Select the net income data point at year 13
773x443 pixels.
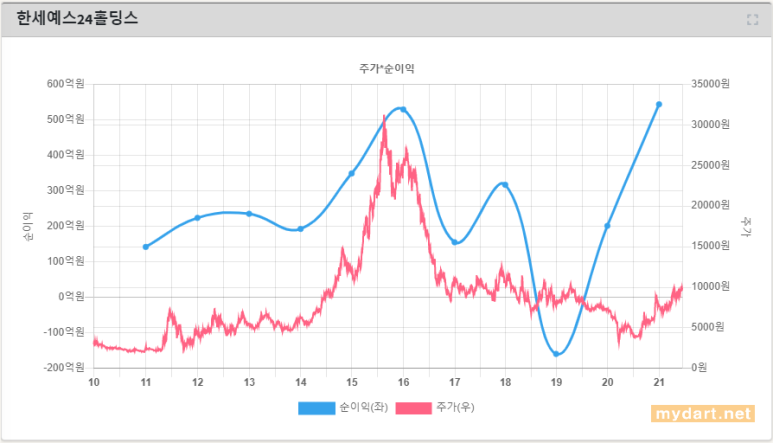tap(249, 214)
